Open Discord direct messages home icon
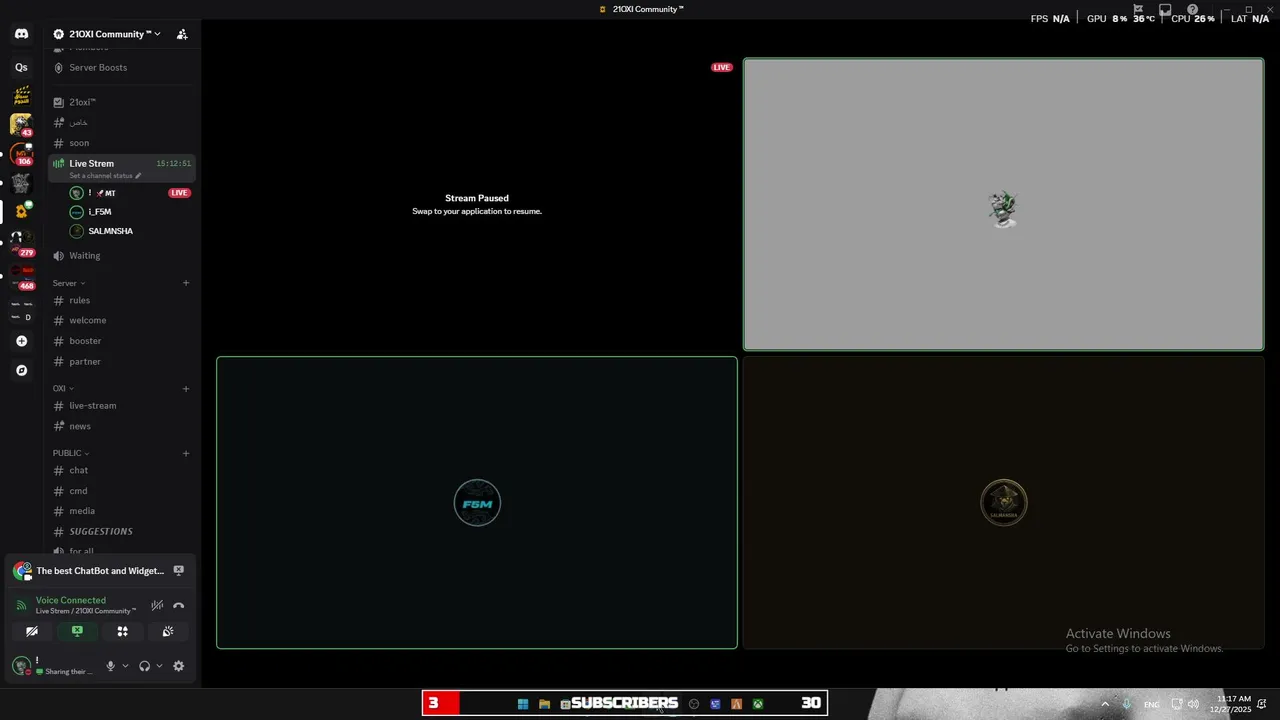1280x720 pixels. tap(21, 34)
